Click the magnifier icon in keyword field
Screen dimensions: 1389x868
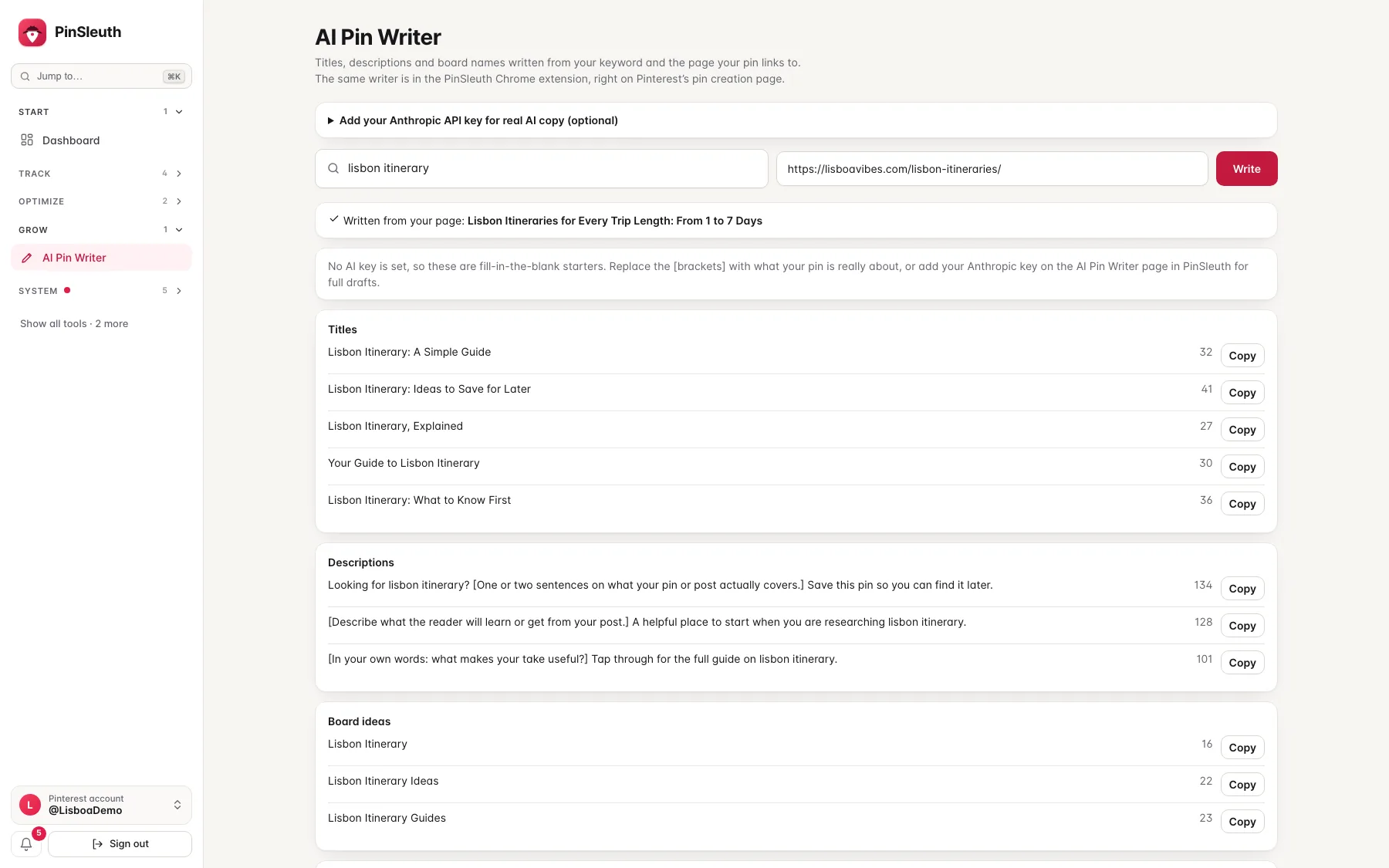pyautogui.click(x=333, y=168)
